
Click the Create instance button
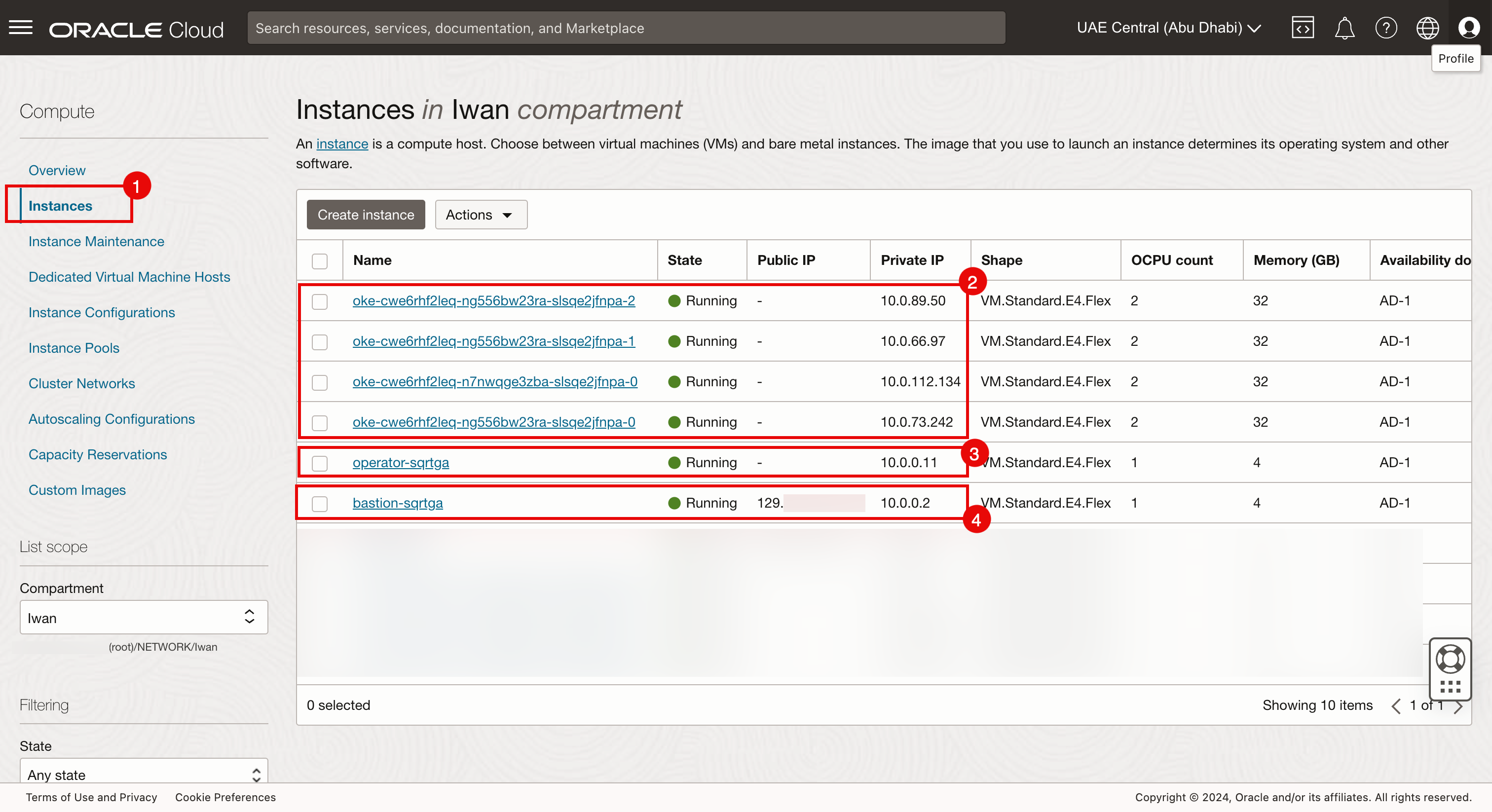coord(366,215)
